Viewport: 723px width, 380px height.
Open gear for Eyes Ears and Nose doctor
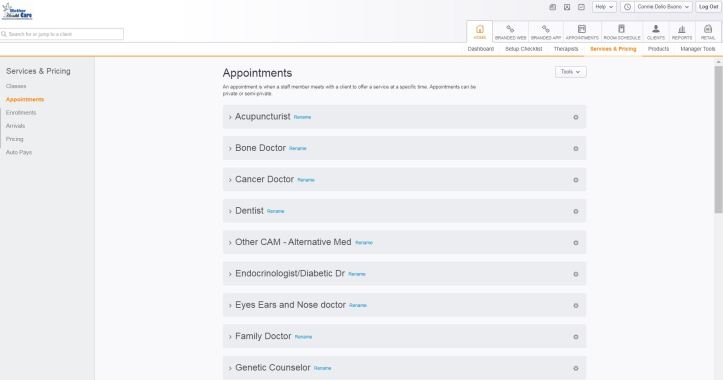point(575,305)
